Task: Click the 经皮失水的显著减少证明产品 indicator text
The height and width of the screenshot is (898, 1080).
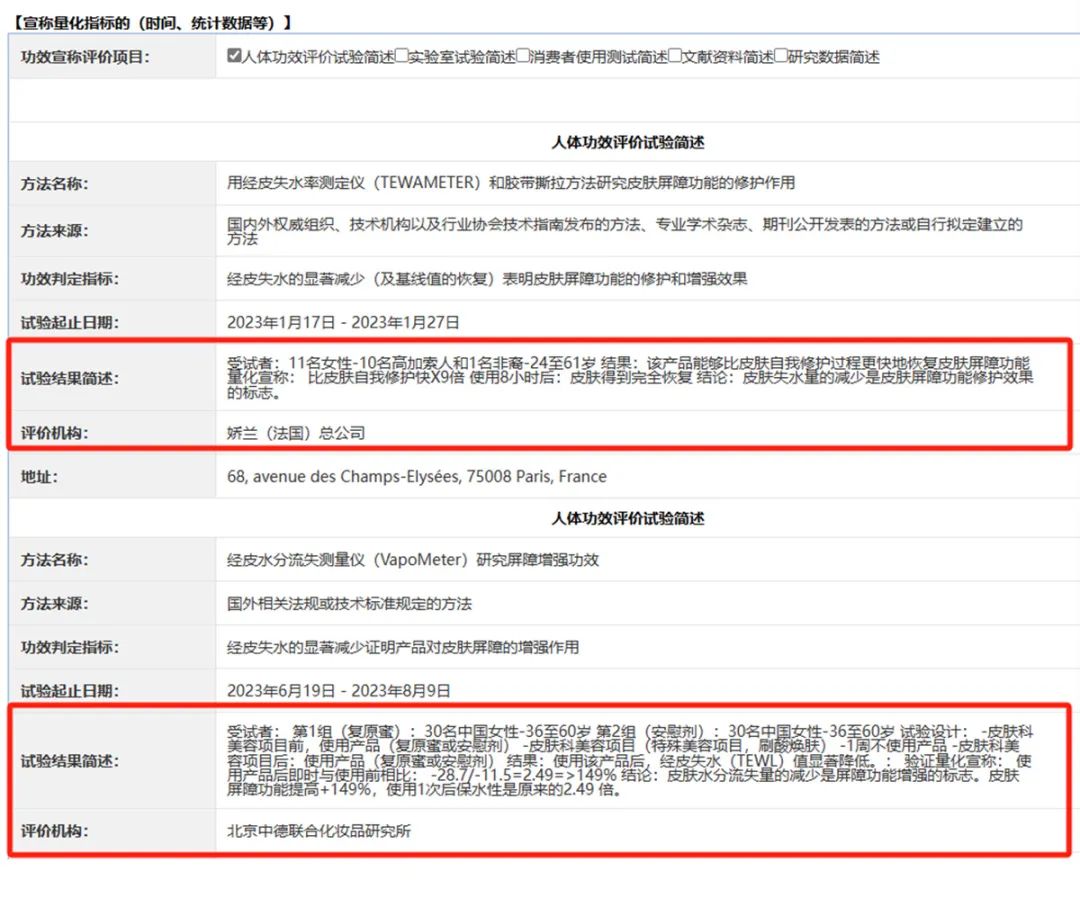Action: point(402,647)
